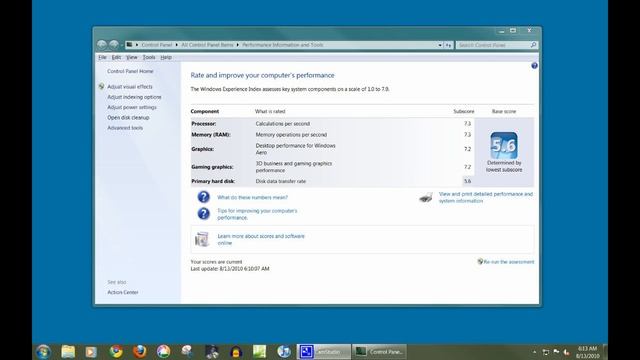Select the Processor row label
The image size is (640, 360).
click(x=204, y=124)
